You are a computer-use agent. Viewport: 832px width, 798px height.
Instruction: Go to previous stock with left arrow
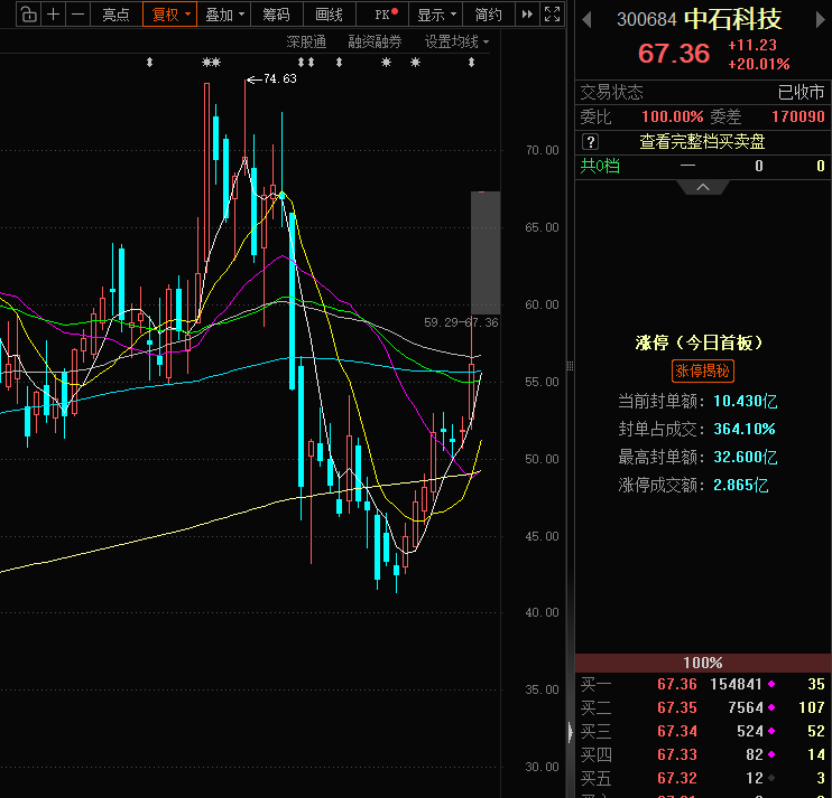click(x=587, y=20)
